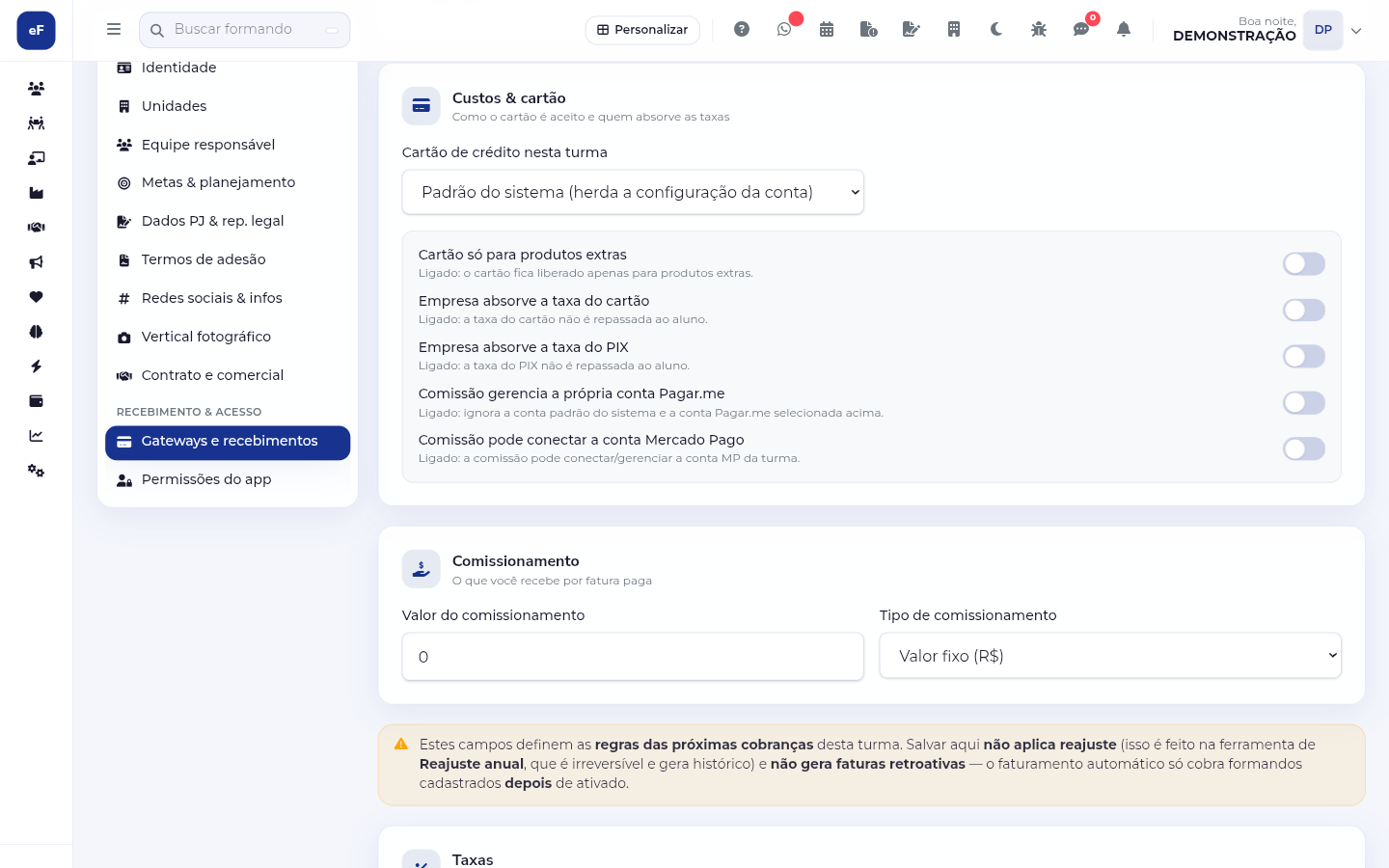
Task: Expand the user account chevron menu
Action: [1356, 31]
